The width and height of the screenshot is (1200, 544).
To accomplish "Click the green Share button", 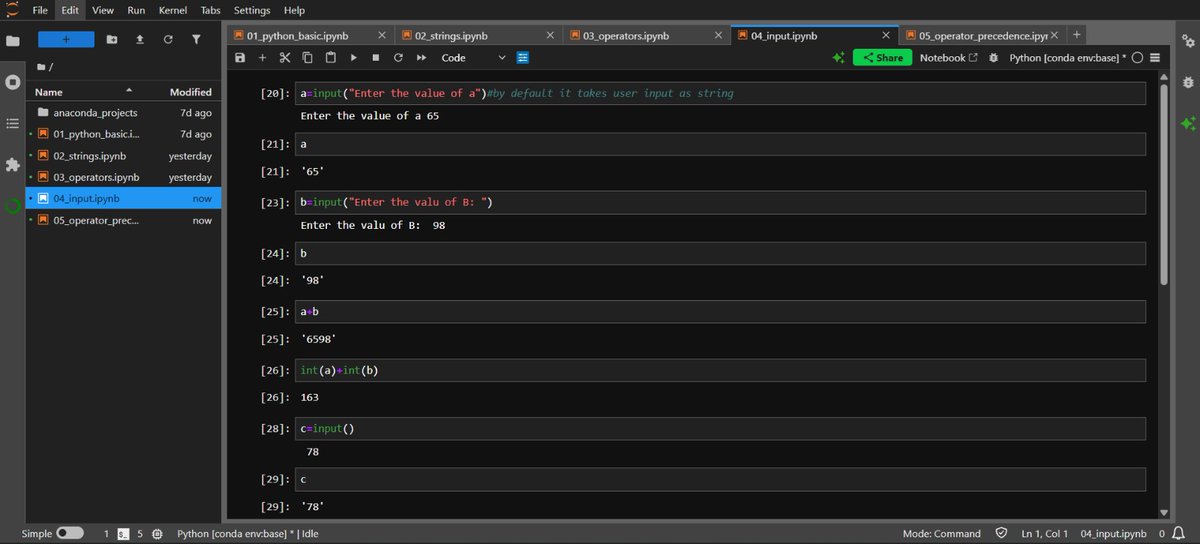I will (x=882, y=58).
